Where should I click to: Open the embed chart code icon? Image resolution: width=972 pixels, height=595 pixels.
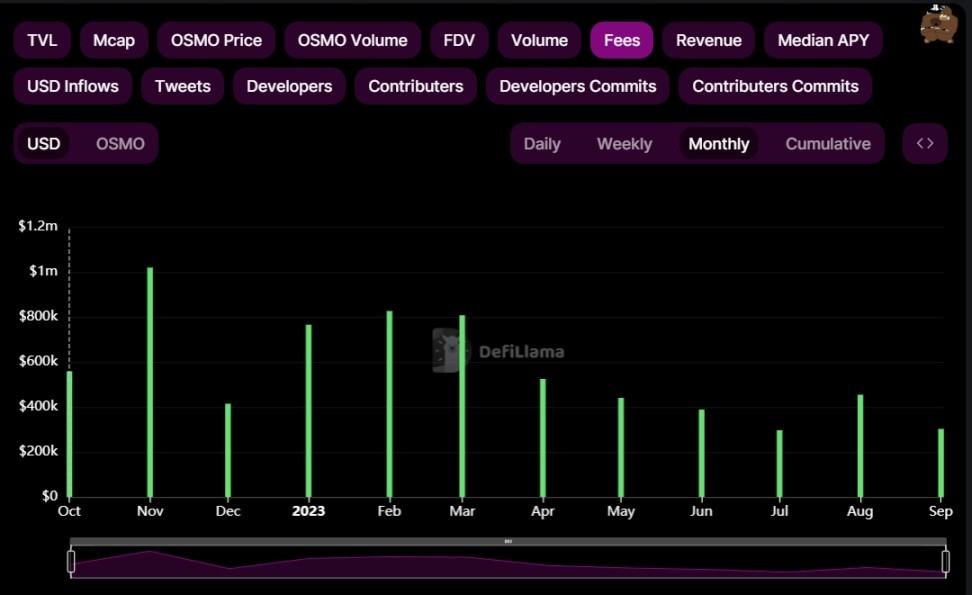pyautogui.click(x=924, y=143)
